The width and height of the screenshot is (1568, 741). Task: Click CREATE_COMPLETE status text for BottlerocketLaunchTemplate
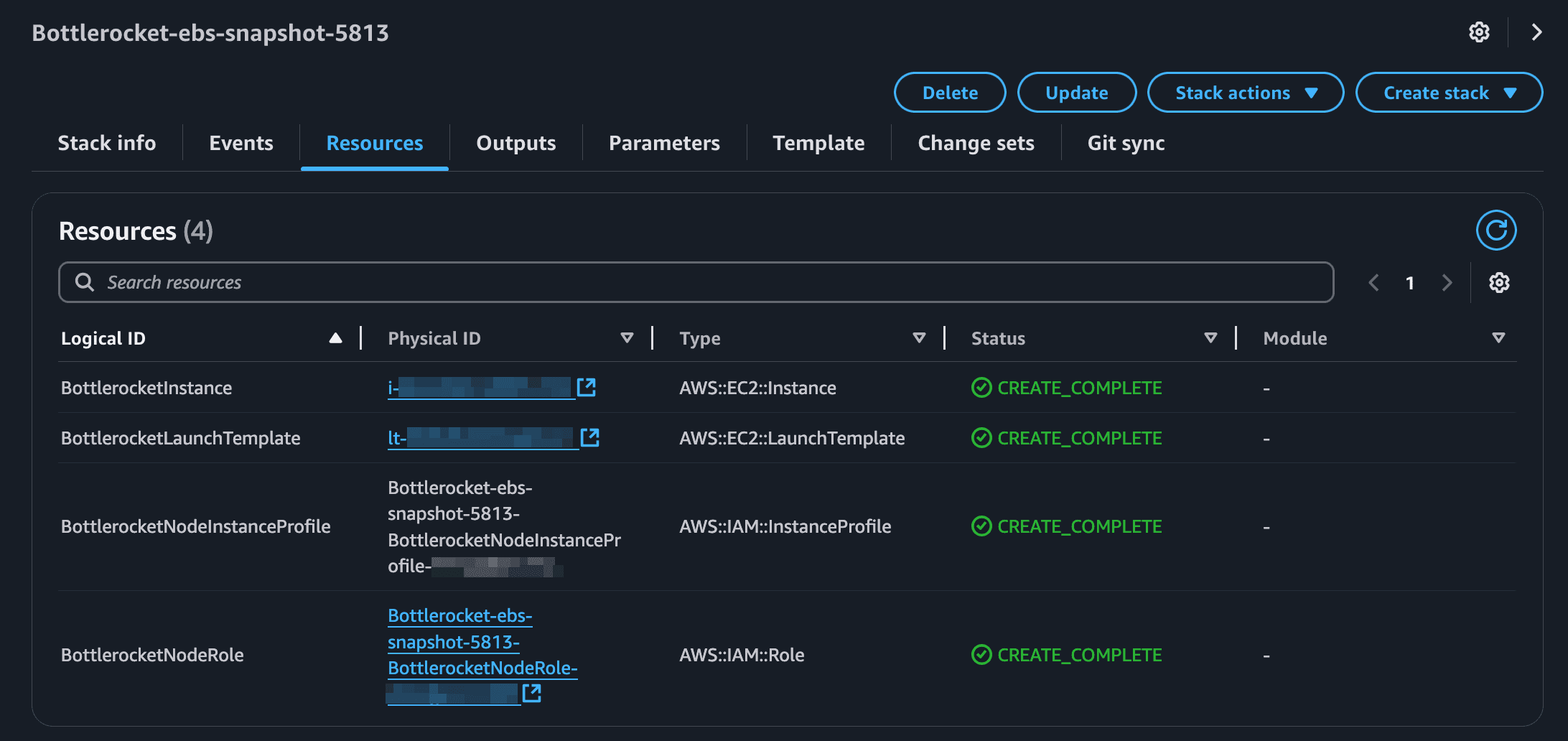coord(1080,438)
